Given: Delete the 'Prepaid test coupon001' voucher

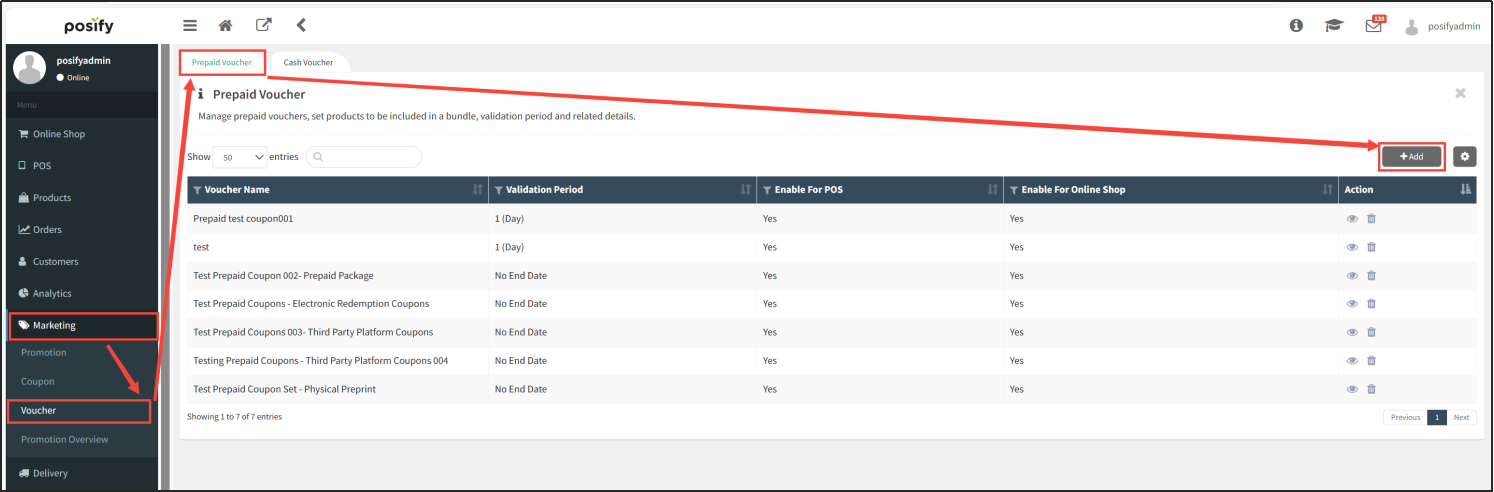Looking at the screenshot, I should pyautogui.click(x=1371, y=219).
